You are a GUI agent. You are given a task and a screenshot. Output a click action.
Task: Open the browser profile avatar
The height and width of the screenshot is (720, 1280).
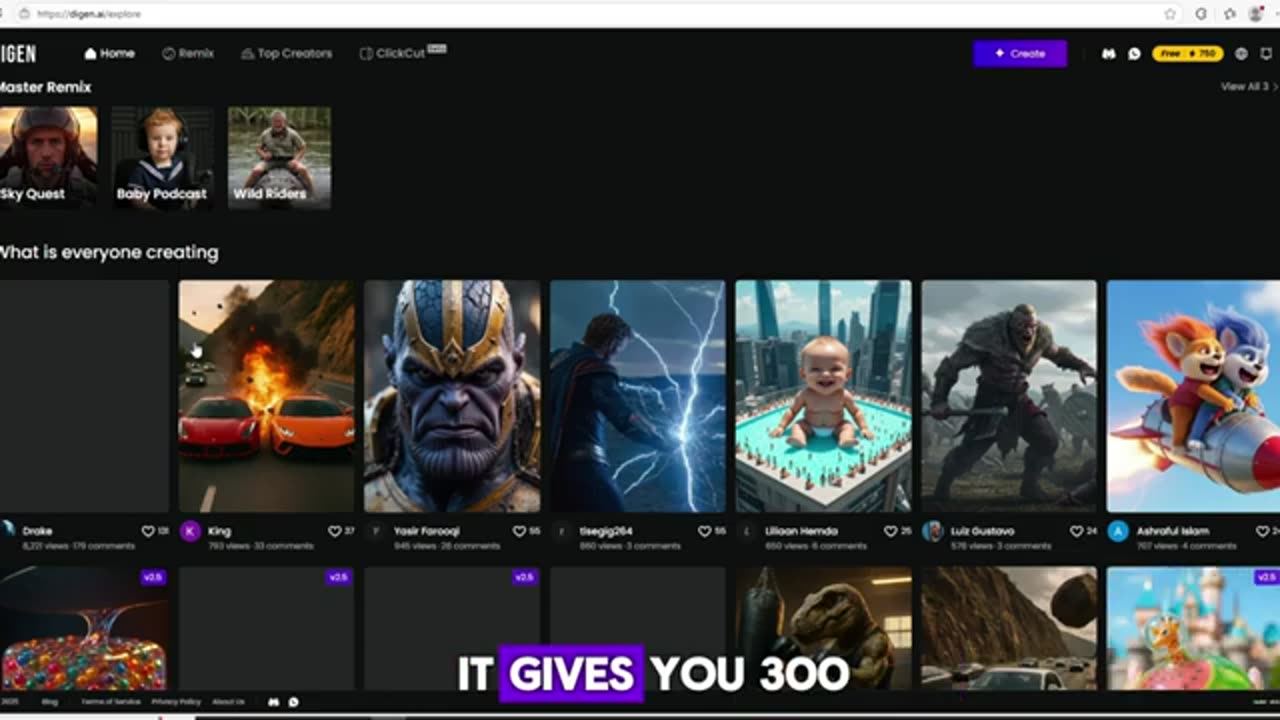pos(1256,14)
